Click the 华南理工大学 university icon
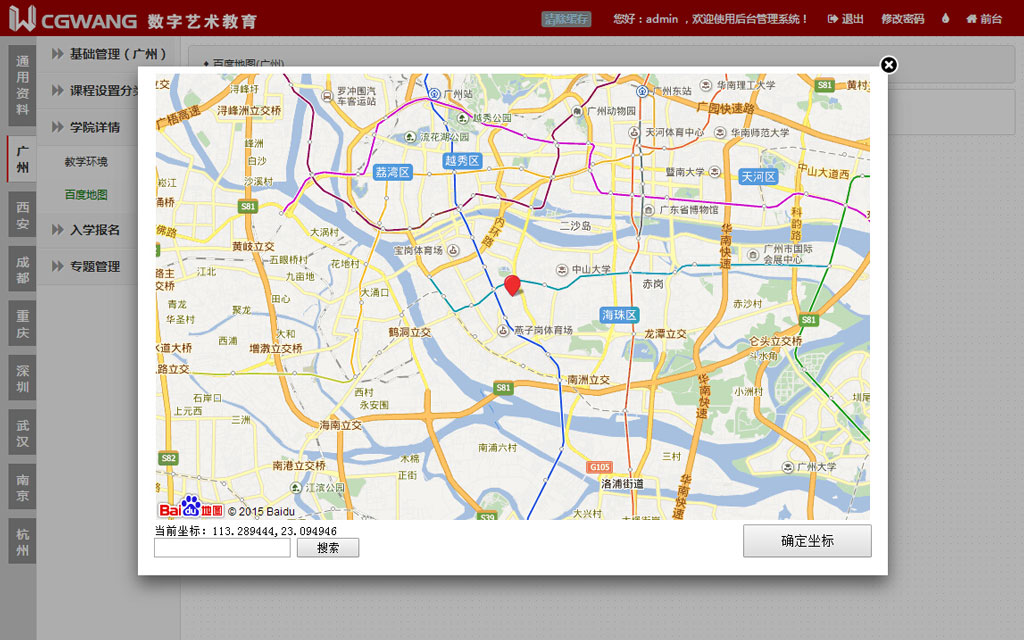Image resolution: width=1024 pixels, height=640 pixels. [706, 86]
